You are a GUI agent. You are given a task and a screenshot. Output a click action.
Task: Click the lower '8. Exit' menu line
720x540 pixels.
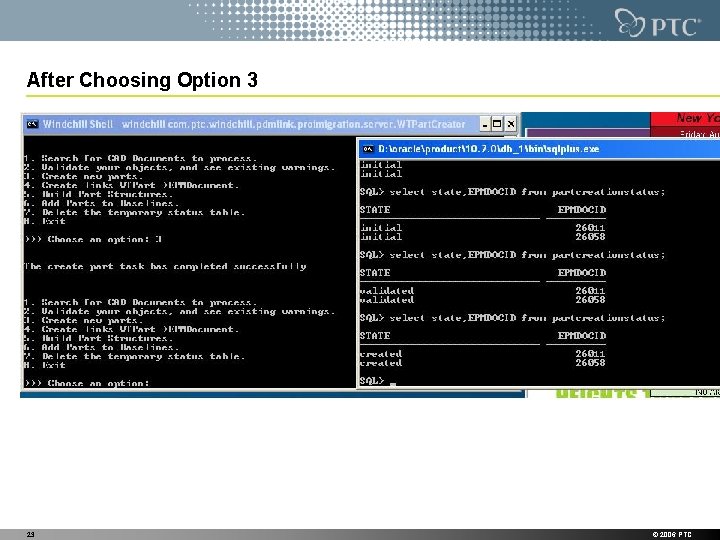click(45, 366)
